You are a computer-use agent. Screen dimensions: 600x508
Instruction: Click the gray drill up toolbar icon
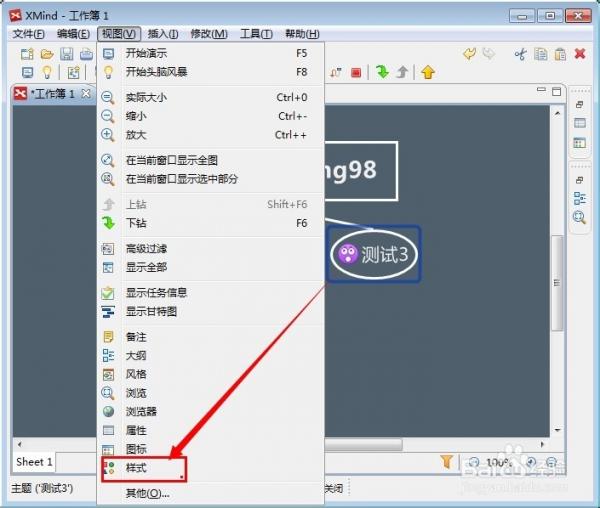[402, 72]
